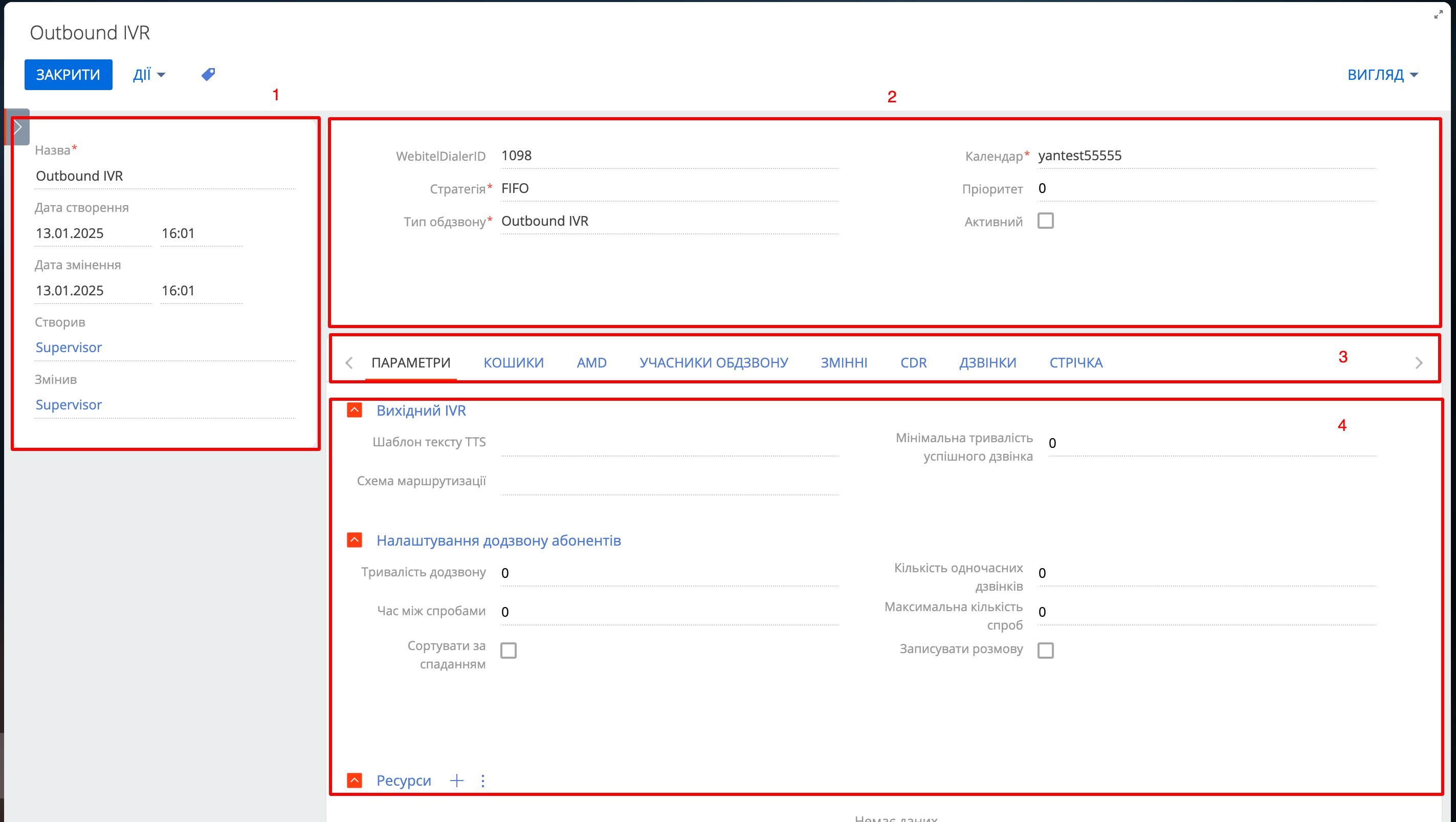The height and width of the screenshot is (822, 1456).
Task: Click the ЗАКРИТИ button
Action: click(69, 75)
